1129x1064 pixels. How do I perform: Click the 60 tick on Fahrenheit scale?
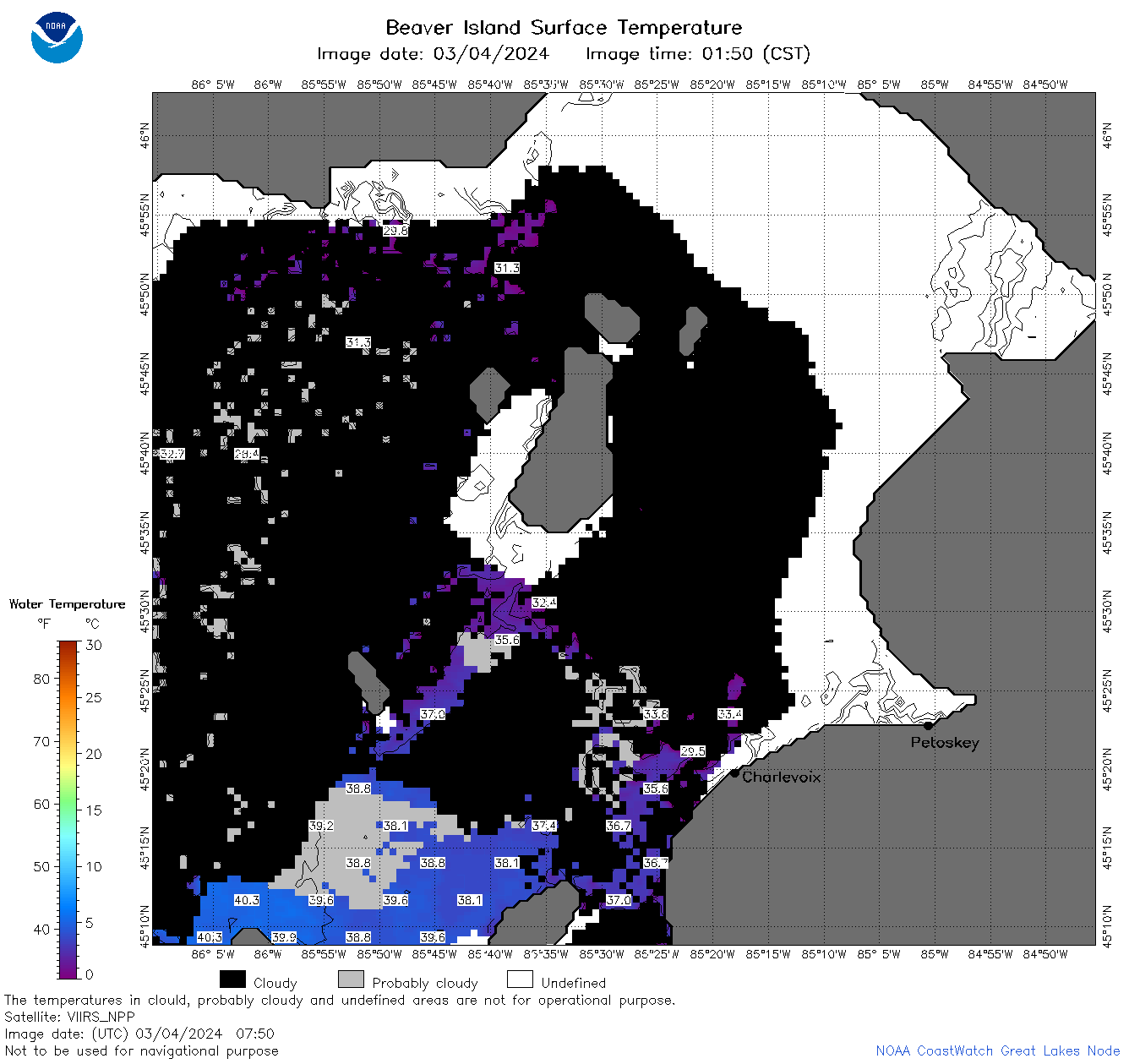(x=41, y=804)
